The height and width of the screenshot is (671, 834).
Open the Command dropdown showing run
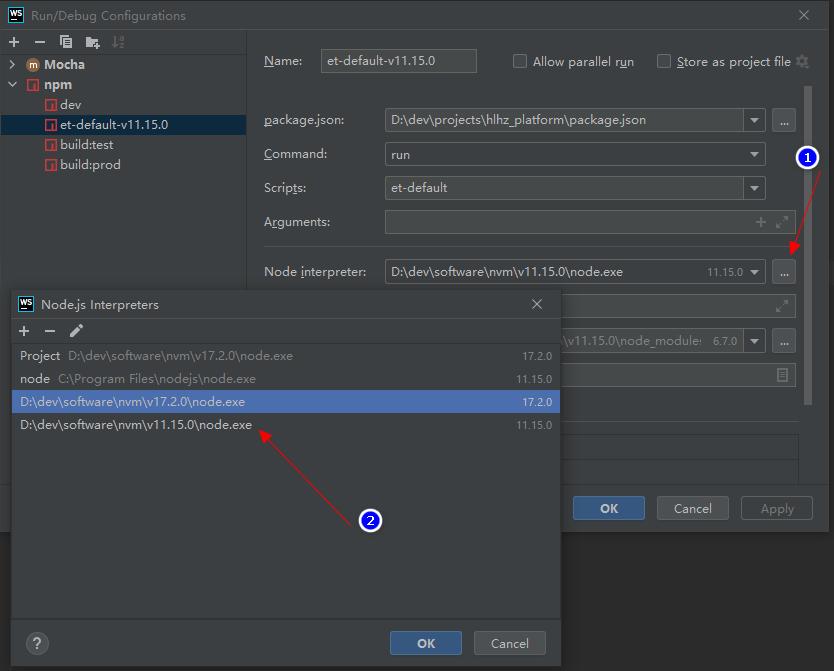pyautogui.click(x=754, y=154)
